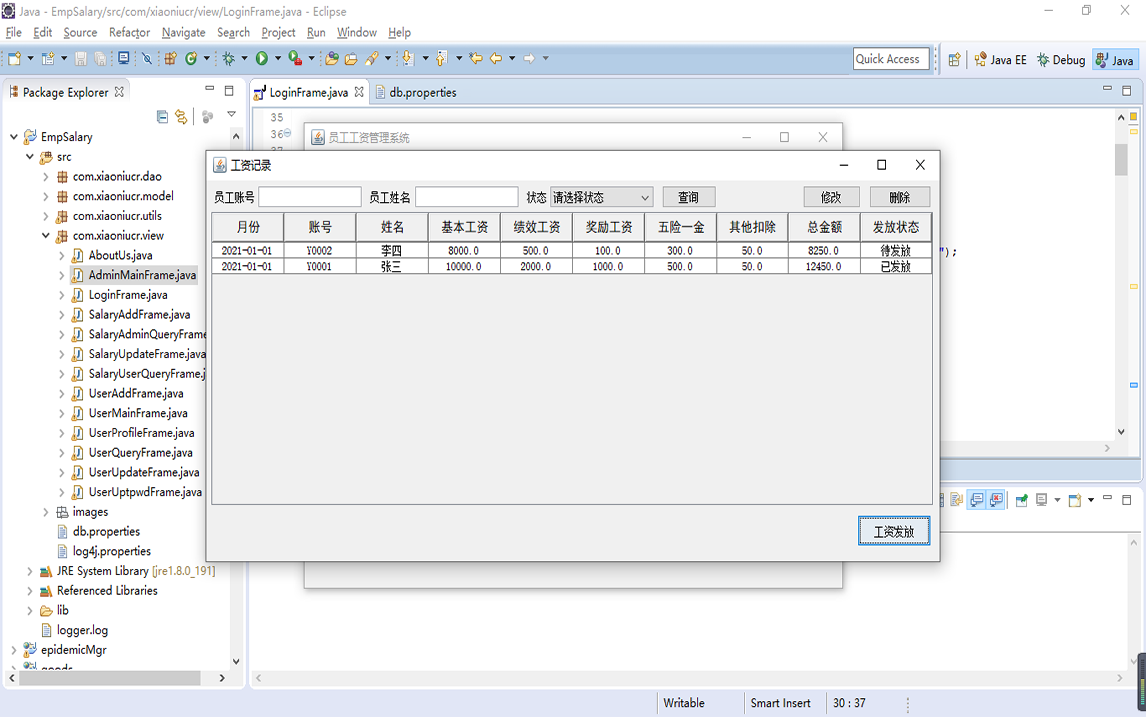Viewport: 1146px width, 717px height.
Task: Click the Run External Tools icon
Action: [x=295, y=58]
